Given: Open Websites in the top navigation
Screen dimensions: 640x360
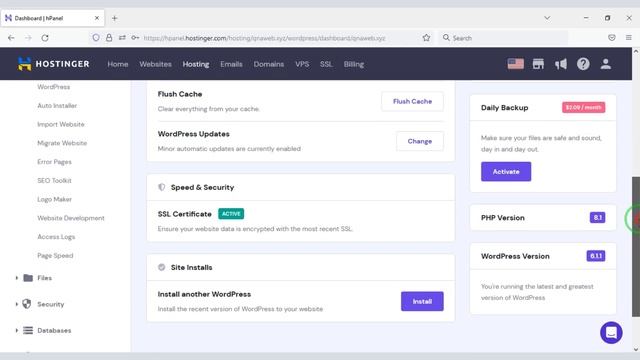Looking at the screenshot, I should [x=156, y=64].
